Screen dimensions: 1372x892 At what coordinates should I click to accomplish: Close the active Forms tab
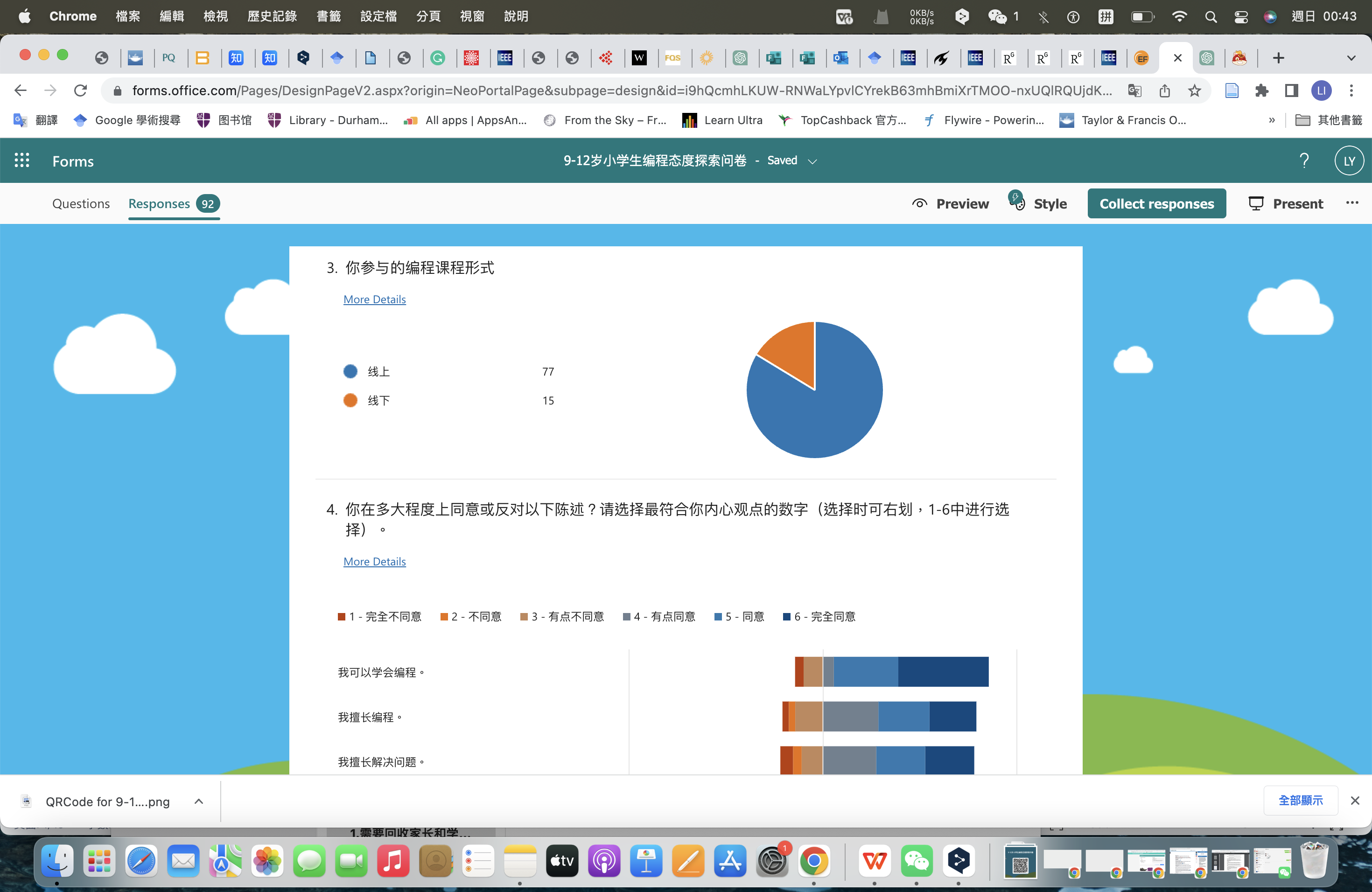[x=1178, y=58]
